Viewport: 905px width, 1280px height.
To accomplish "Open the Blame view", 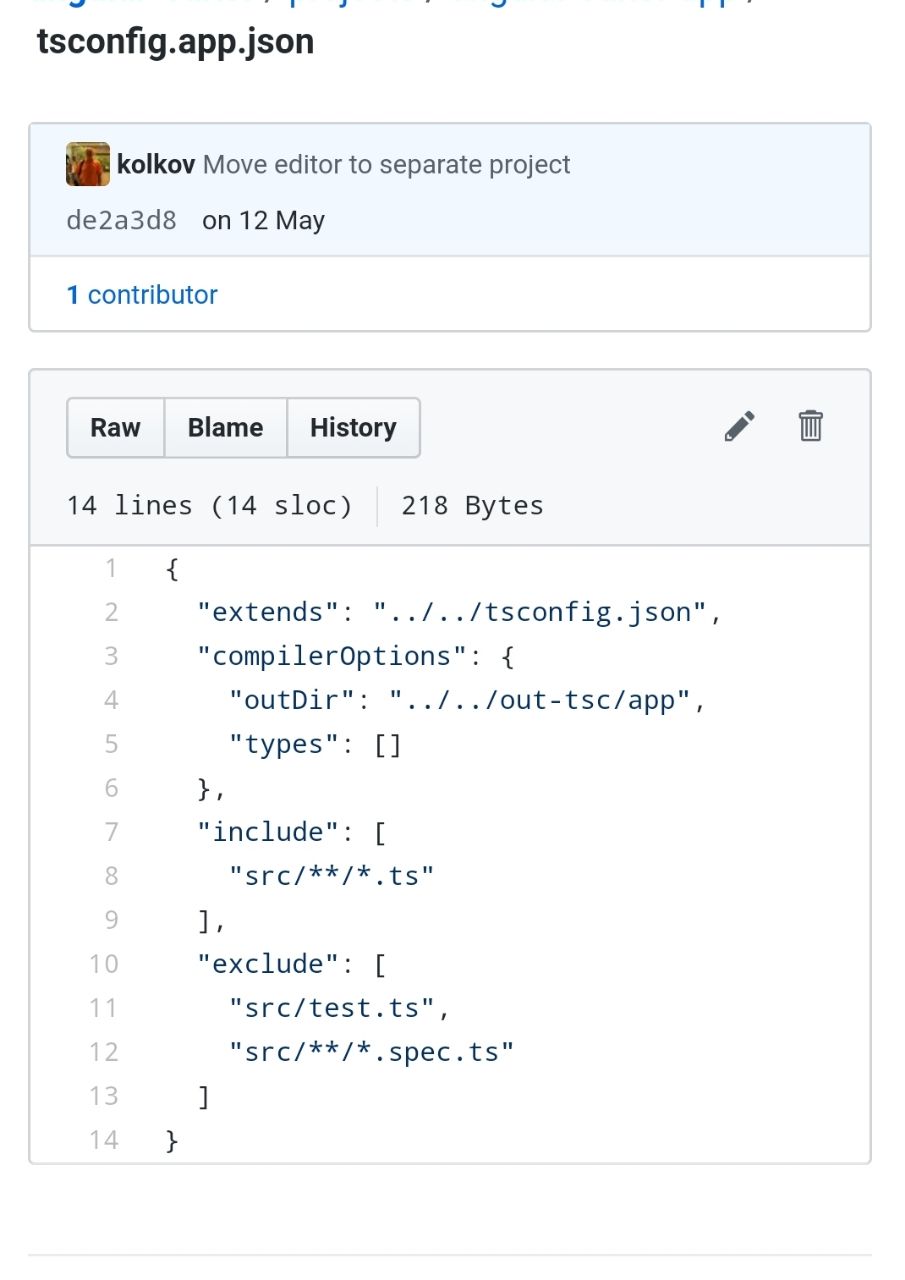I will pos(225,428).
